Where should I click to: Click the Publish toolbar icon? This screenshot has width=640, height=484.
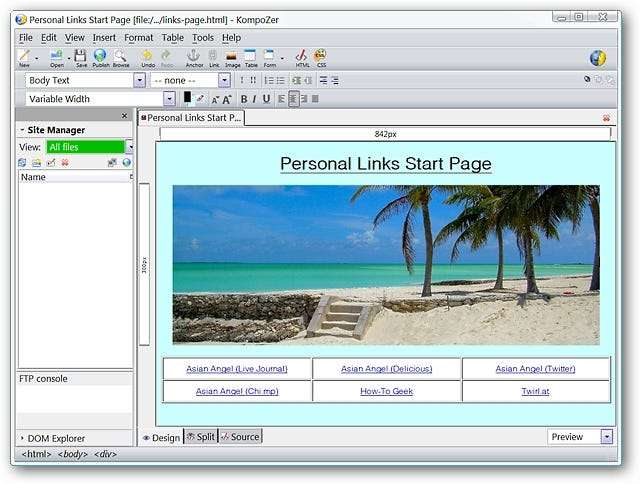click(100, 57)
